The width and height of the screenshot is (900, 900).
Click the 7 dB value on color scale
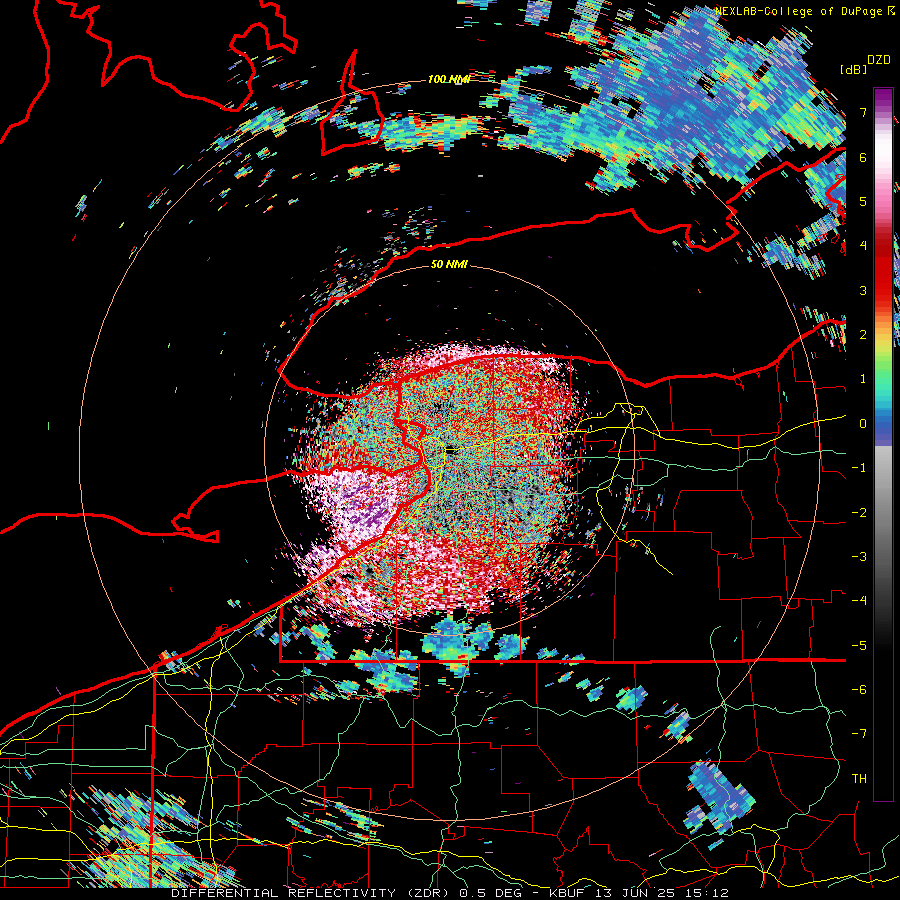tap(863, 112)
